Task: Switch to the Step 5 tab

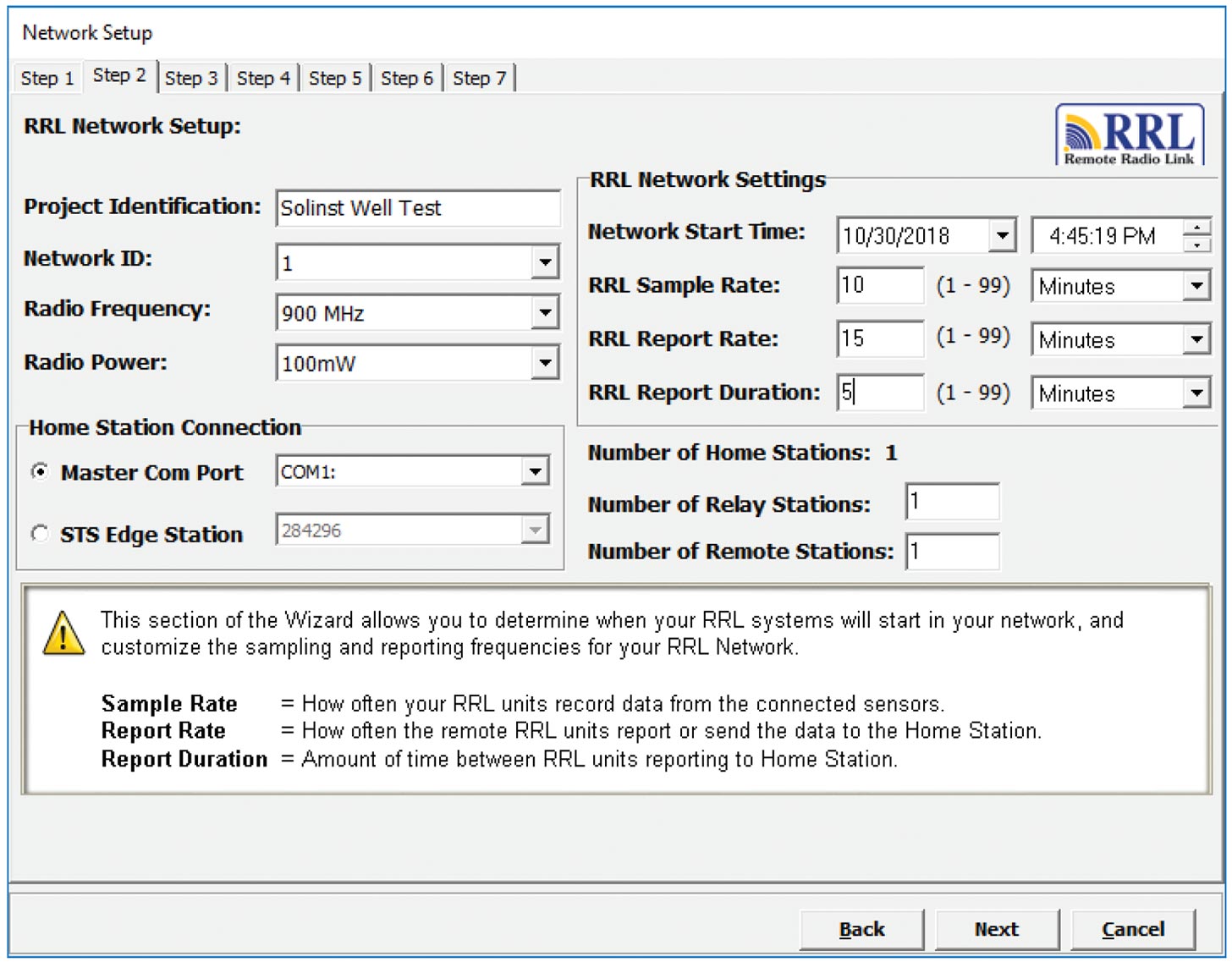Action: 335,78
